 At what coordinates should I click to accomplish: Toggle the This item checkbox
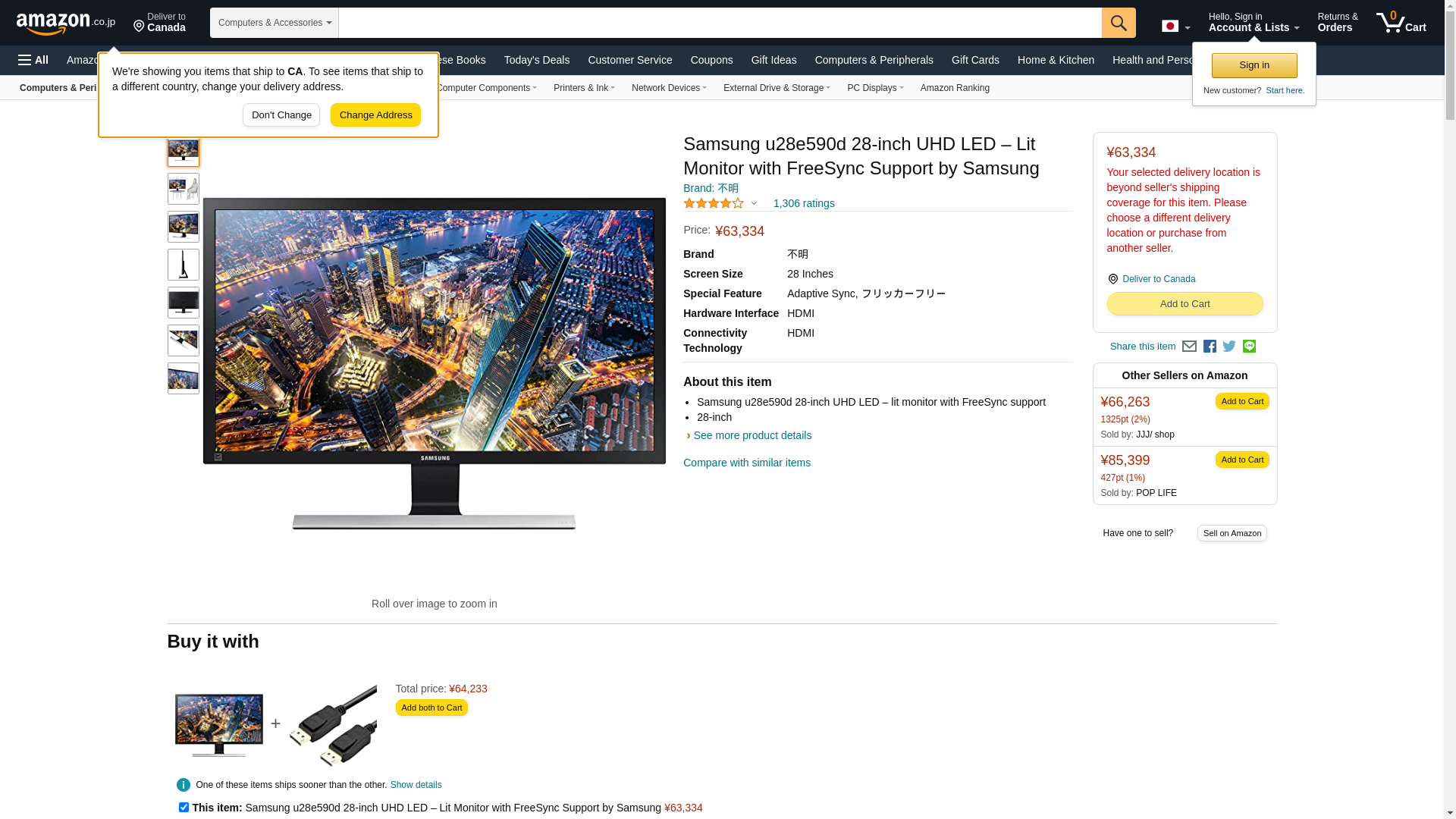pyautogui.click(x=184, y=807)
